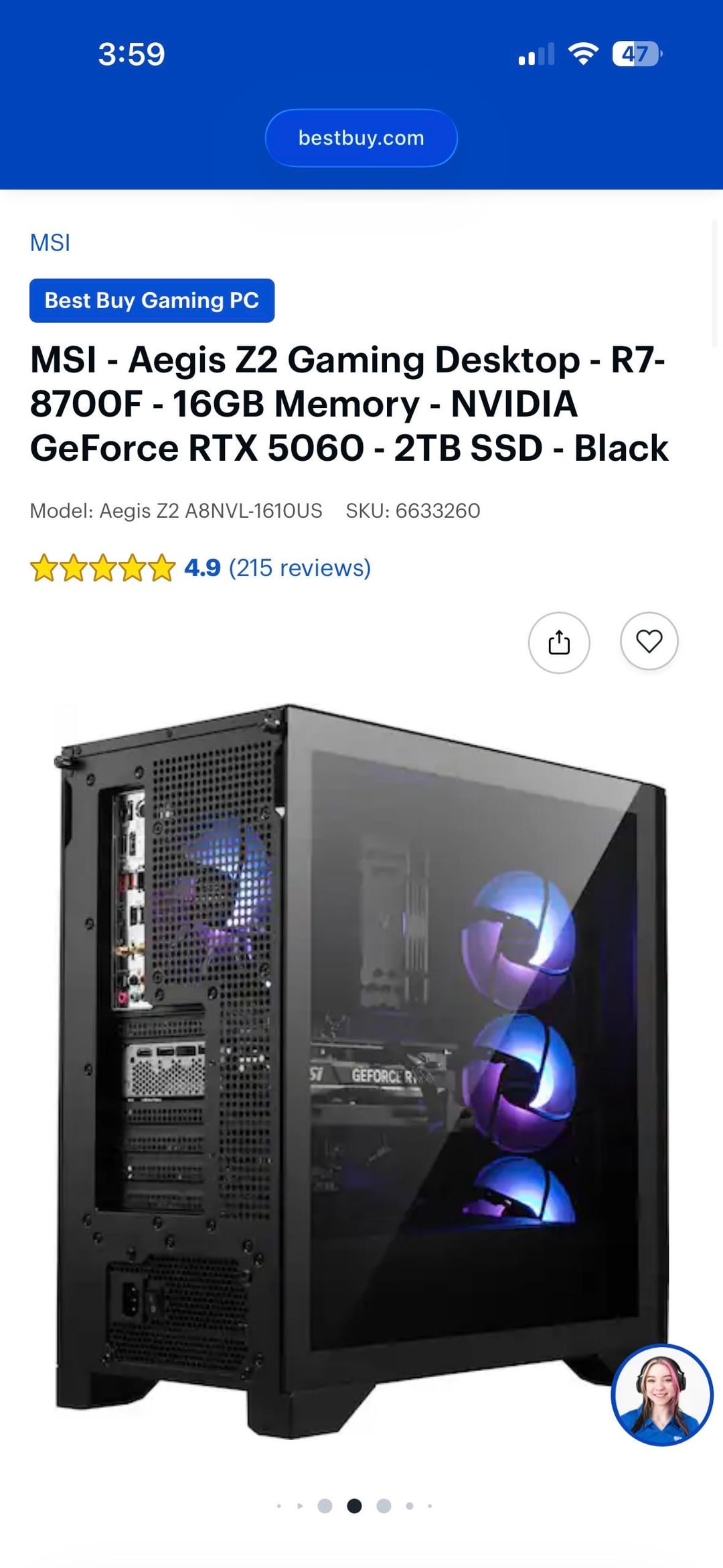Viewport: 723px width, 1568px height.
Task: Open the MSI brand link
Action: [x=50, y=242]
